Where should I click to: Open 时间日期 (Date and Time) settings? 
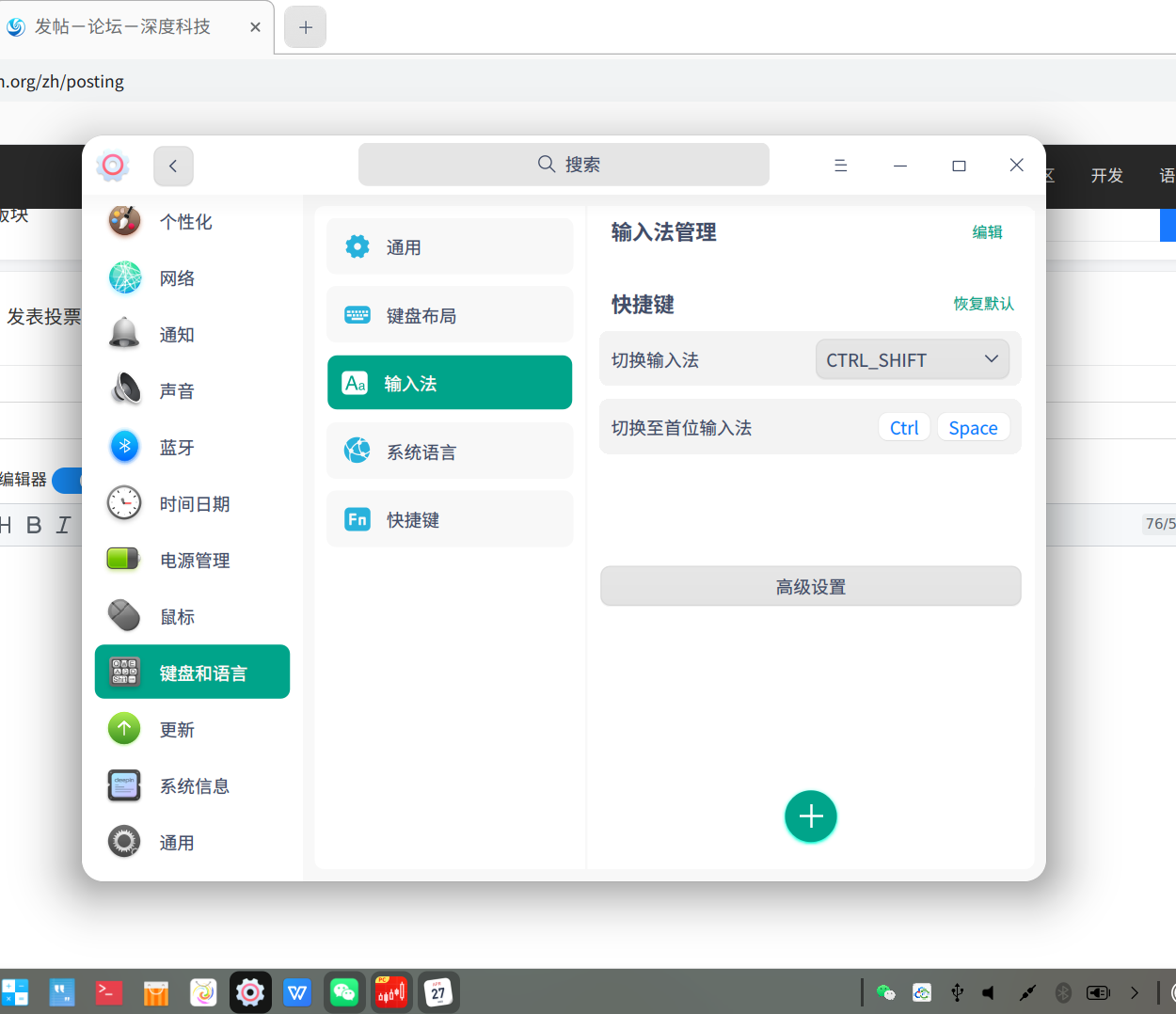(x=192, y=504)
